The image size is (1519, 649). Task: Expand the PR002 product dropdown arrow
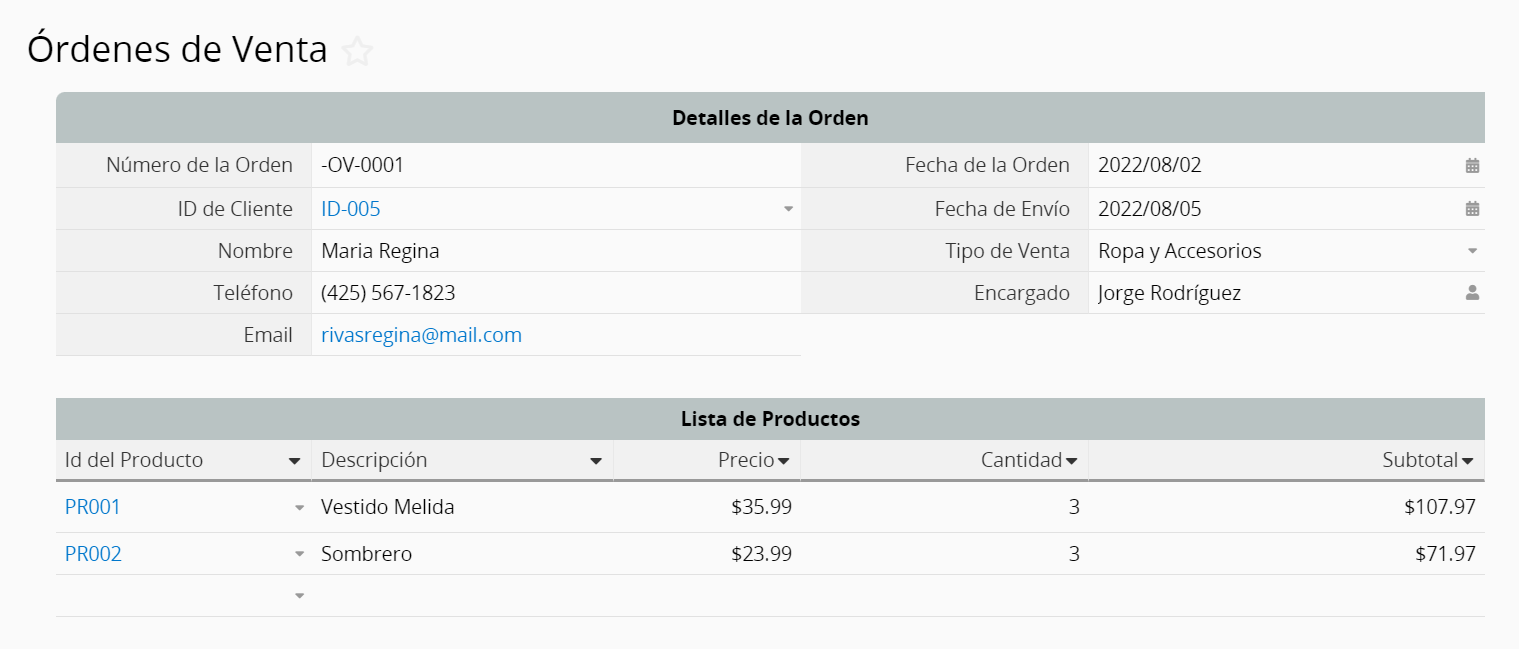299,554
